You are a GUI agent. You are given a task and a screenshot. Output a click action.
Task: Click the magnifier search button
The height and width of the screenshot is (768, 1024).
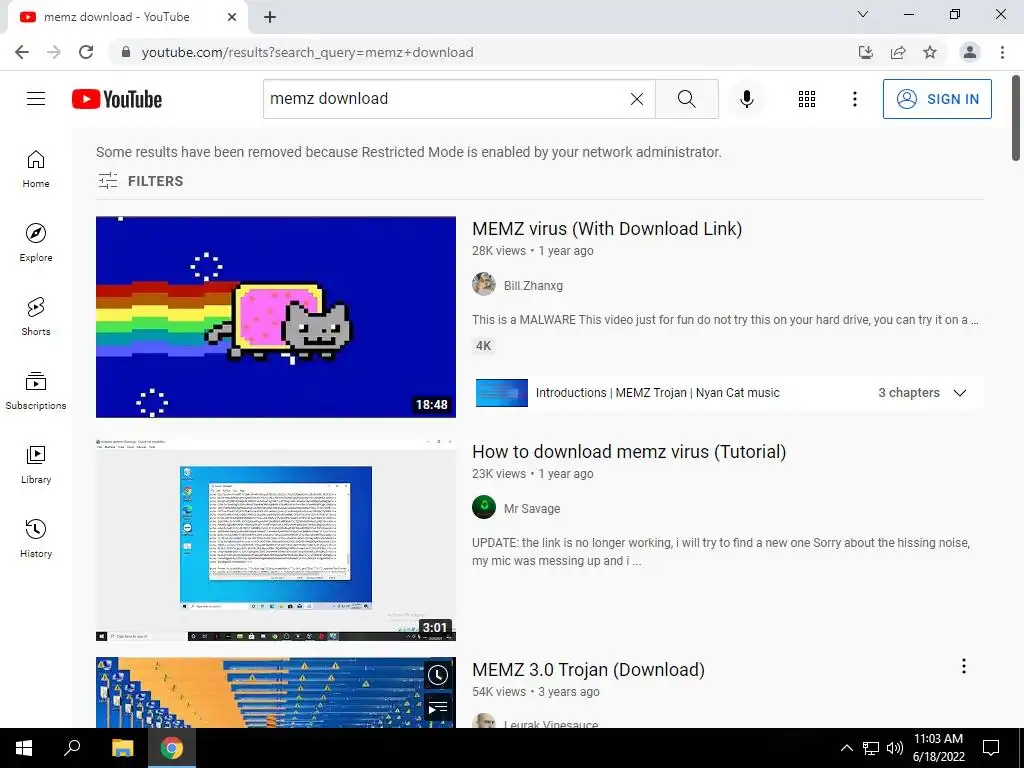click(x=686, y=99)
